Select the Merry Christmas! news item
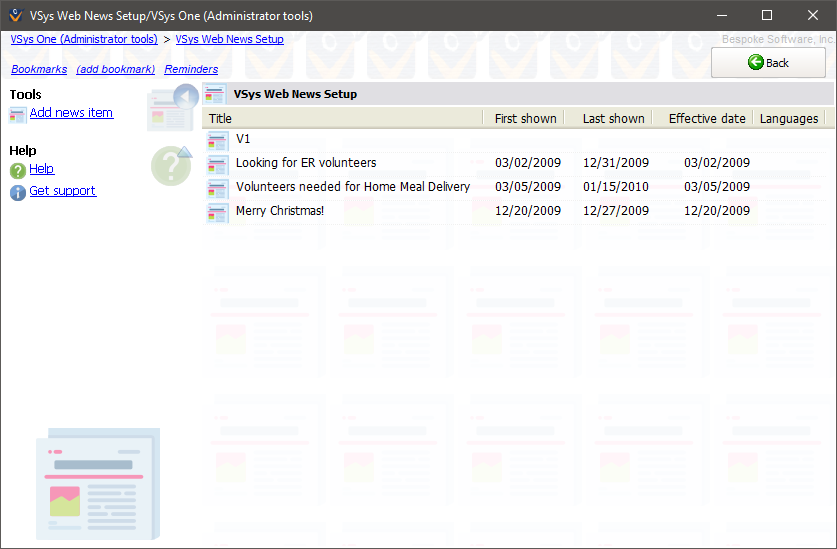This screenshot has width=837, height=549. click(280, 211)
